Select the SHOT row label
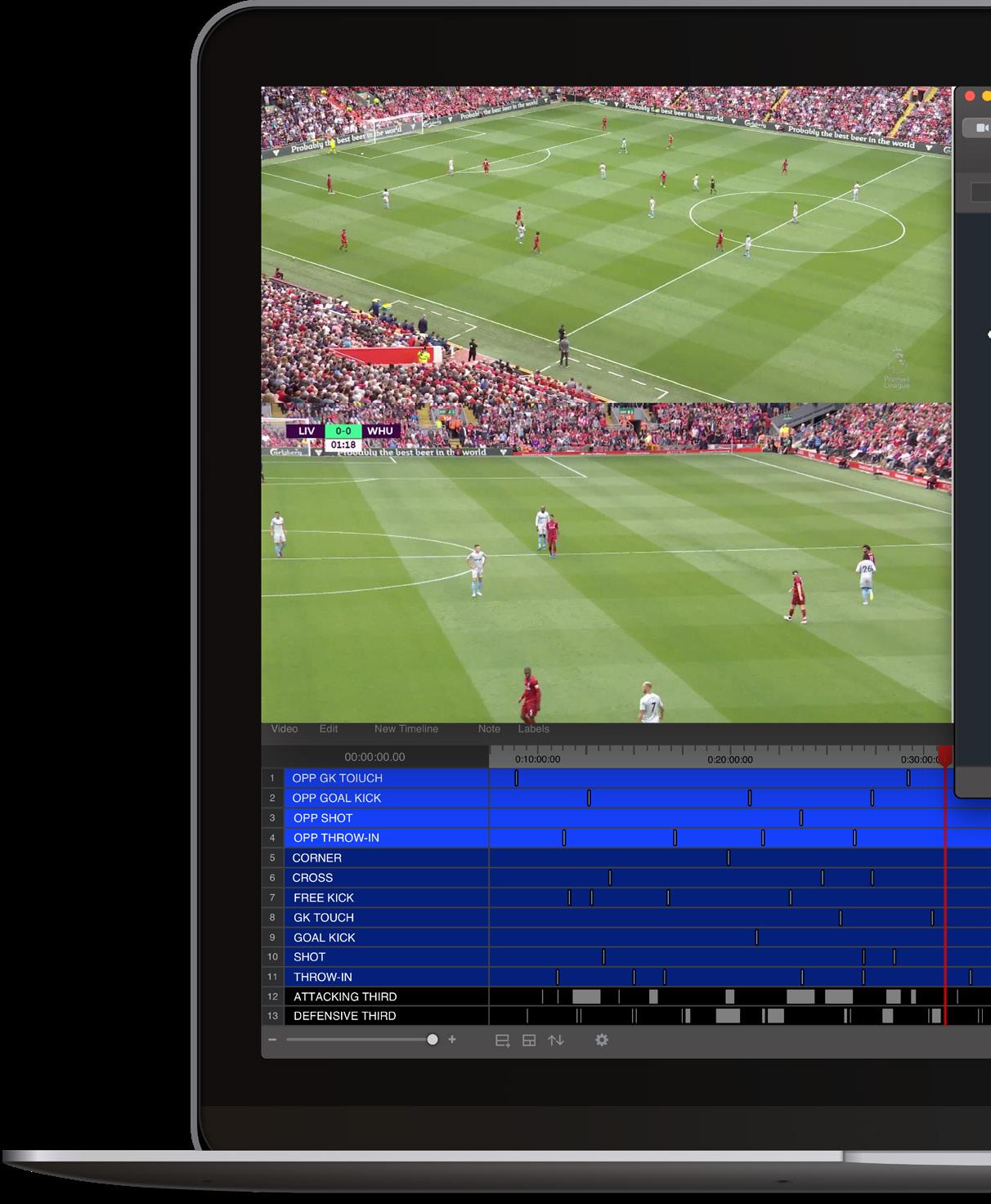Screen dimensions: 991x1204 (x=309, y=957)
